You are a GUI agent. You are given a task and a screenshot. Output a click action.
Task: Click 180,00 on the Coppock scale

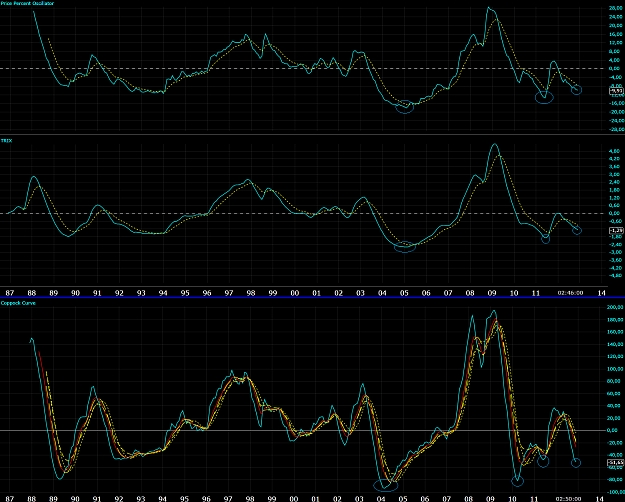[615, 319]
